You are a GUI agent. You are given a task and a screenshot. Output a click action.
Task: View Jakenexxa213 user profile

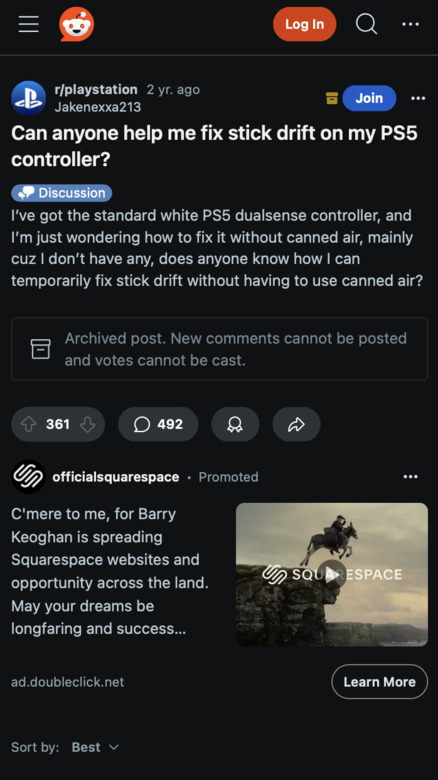pyautogui.click(x=98, y=107)
